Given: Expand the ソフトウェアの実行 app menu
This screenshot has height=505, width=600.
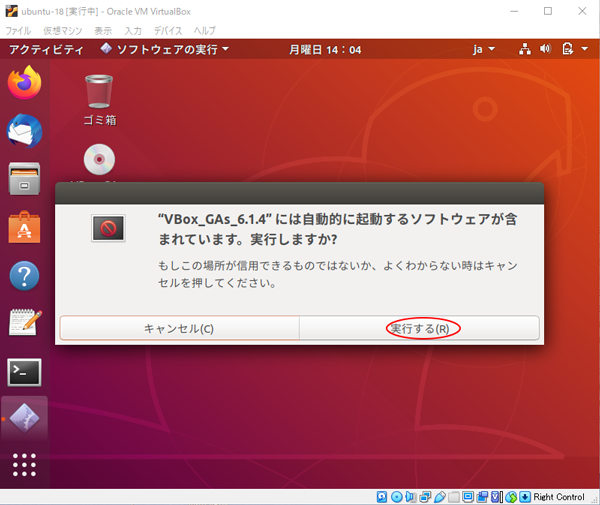Looking at the screenshot, I should click(x=165, y=49).
